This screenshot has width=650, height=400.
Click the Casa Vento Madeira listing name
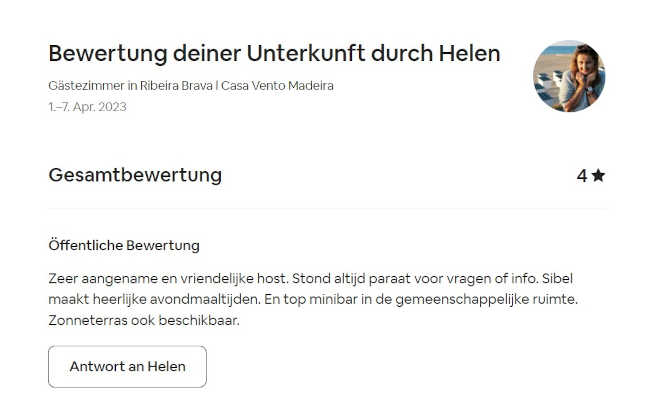277,85
